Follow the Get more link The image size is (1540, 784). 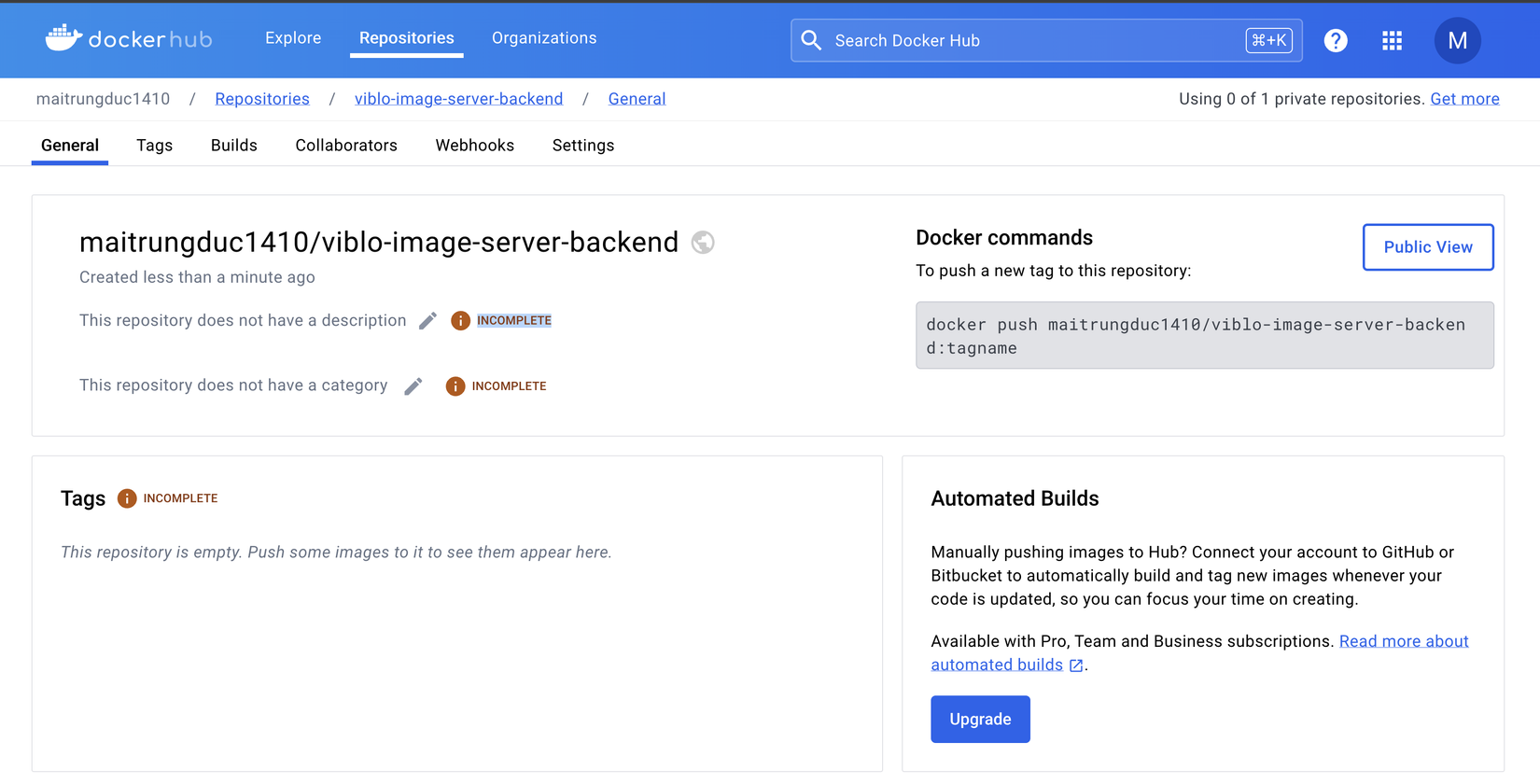pos(1464,99)
